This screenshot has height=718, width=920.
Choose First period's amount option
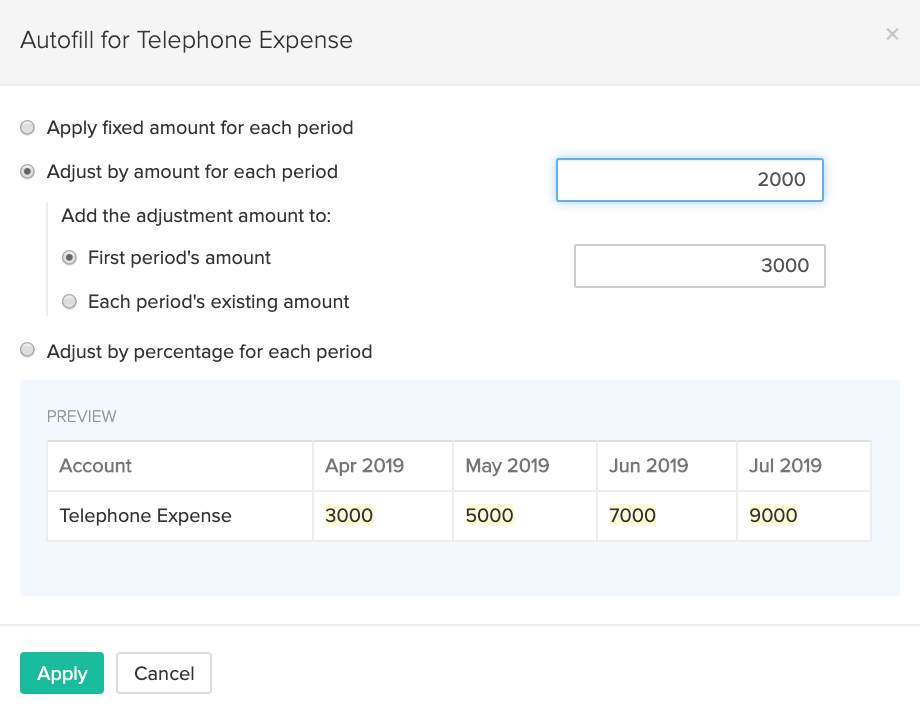coord(69,258)
